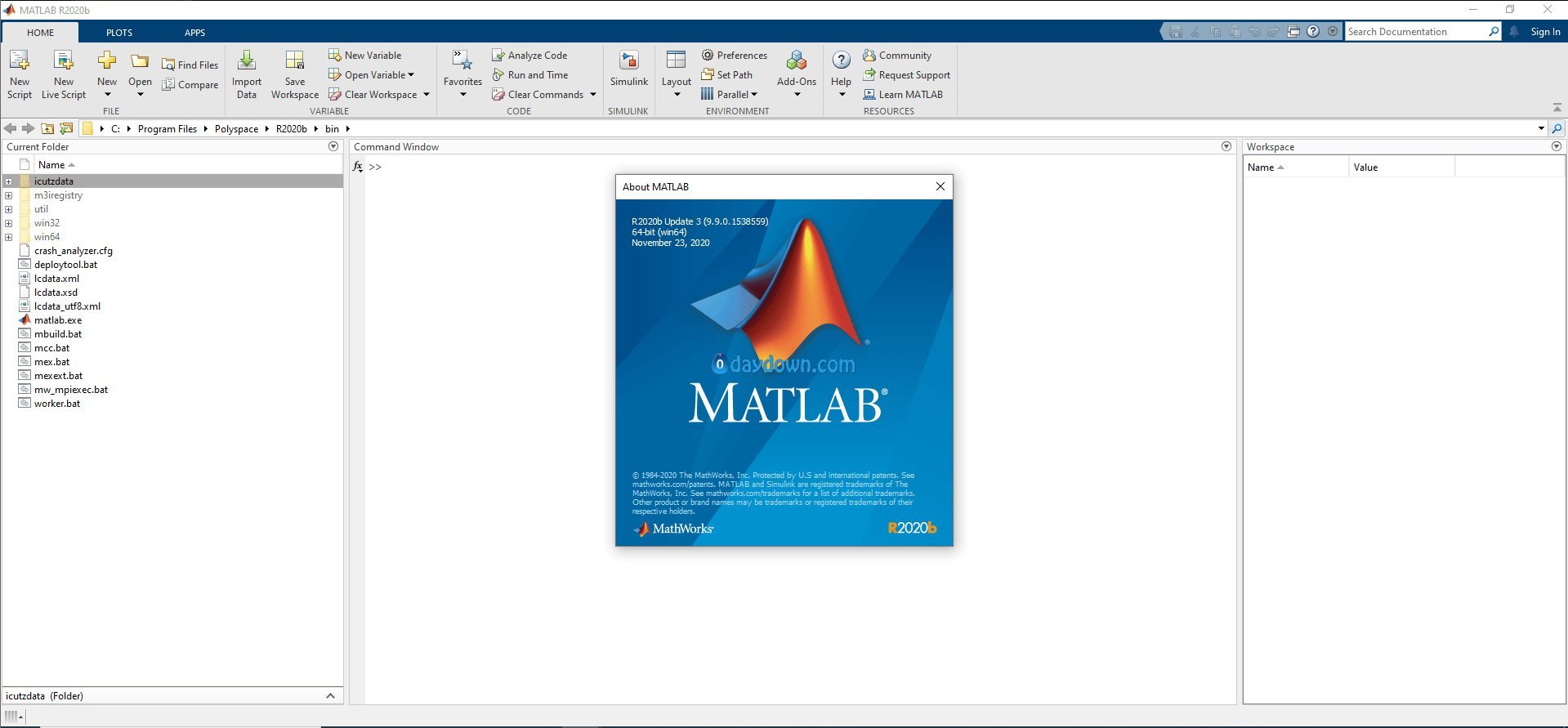Click Sign In
Screen dimensions: 1568x728
pos(1545,31)
